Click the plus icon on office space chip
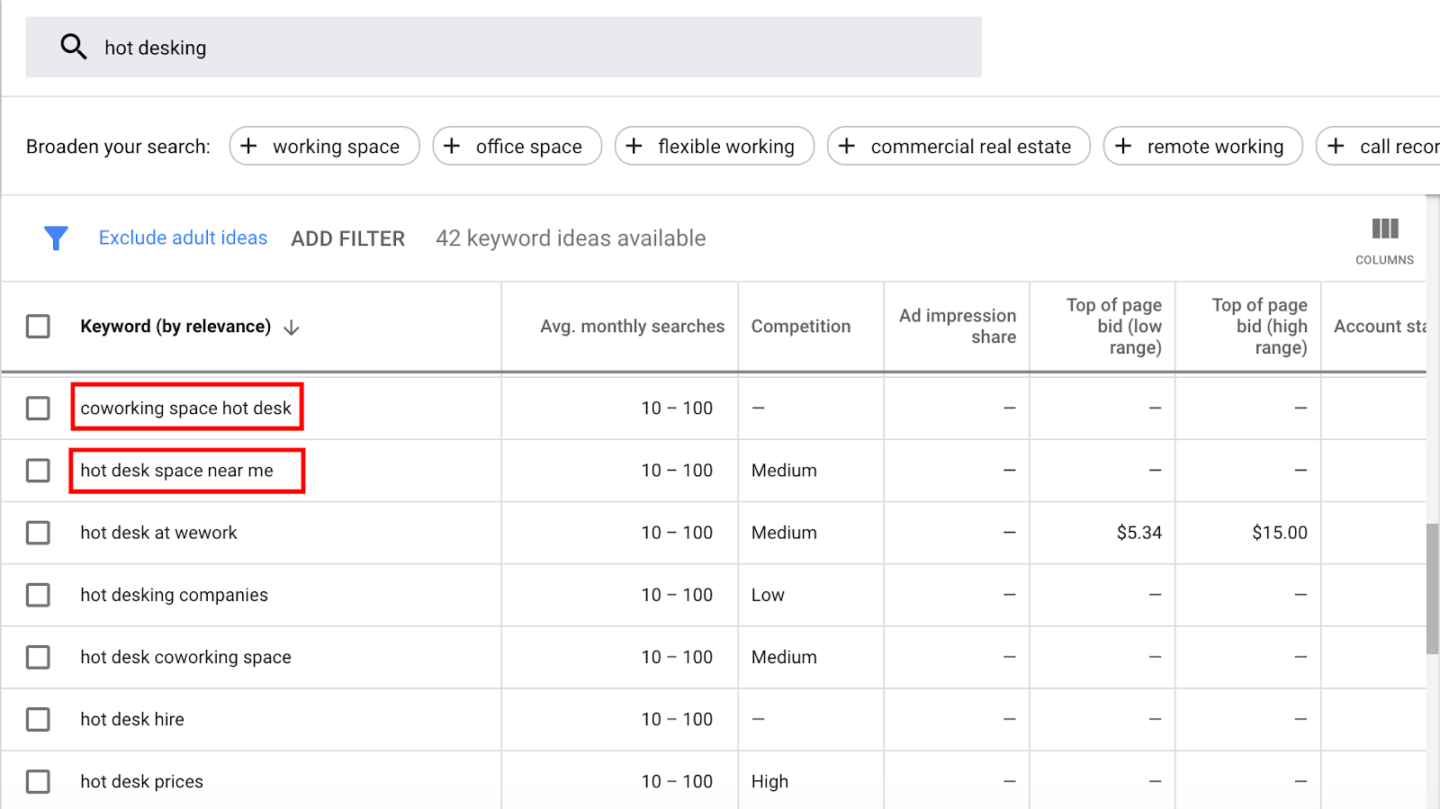 click(452, 146)
